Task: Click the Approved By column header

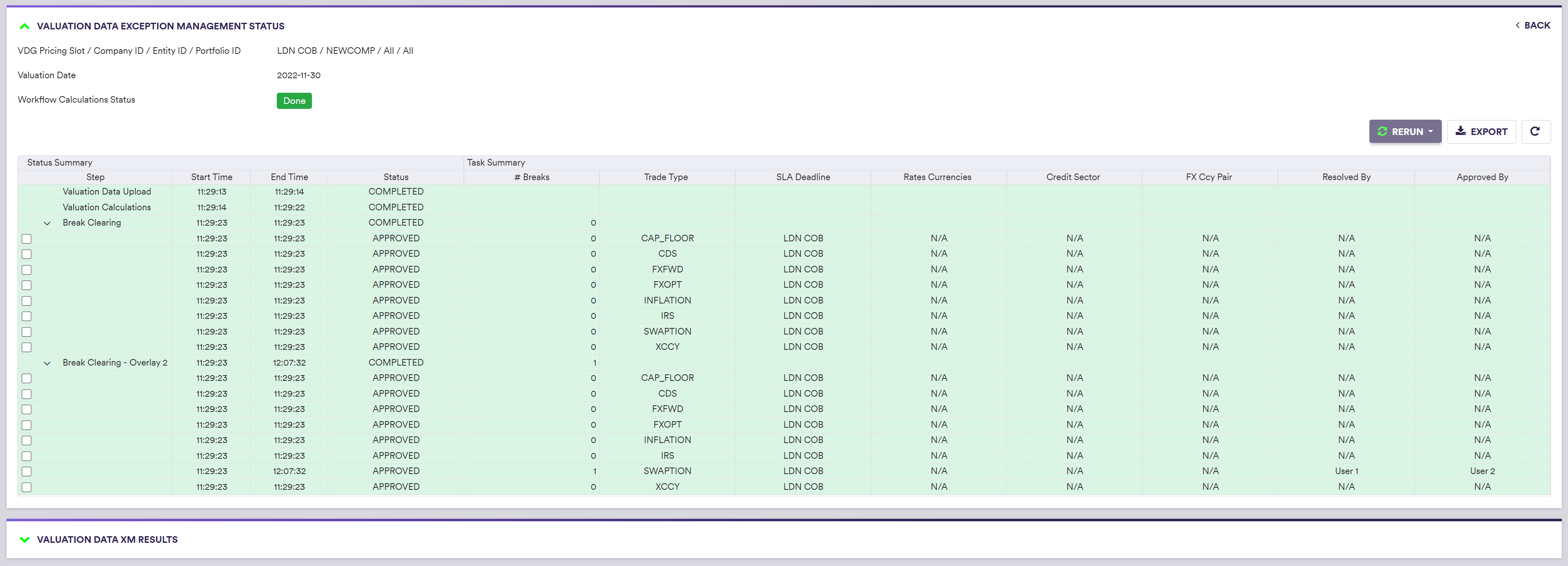Action: coord(1482,177)
